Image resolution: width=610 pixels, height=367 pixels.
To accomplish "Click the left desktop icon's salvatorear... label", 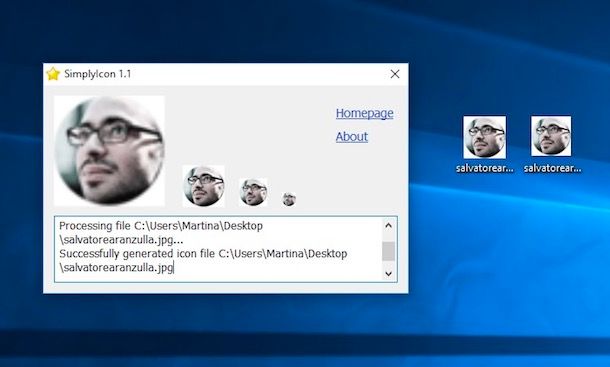I will coord(485,169).
